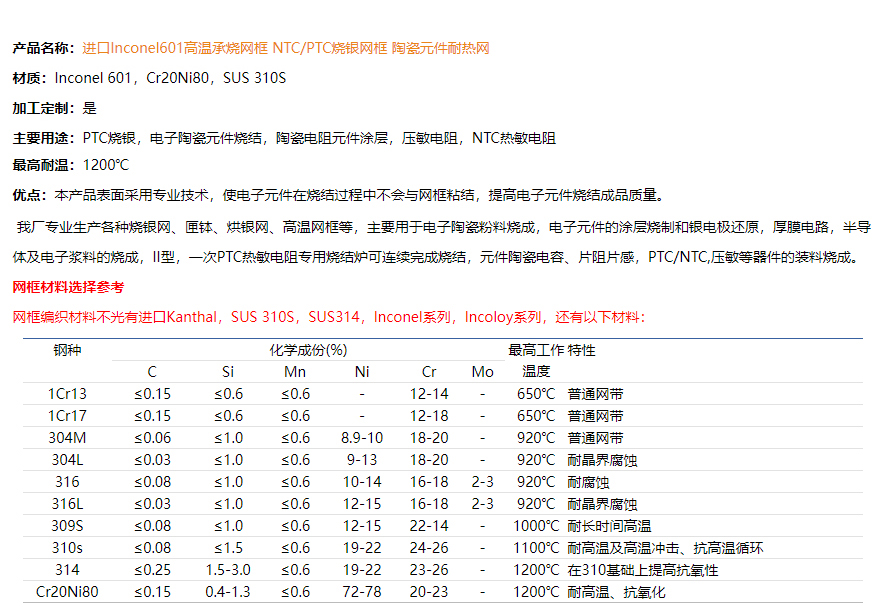Click the red Kanthal materials list line
The image size is (877, 608).
coord(329,317)
